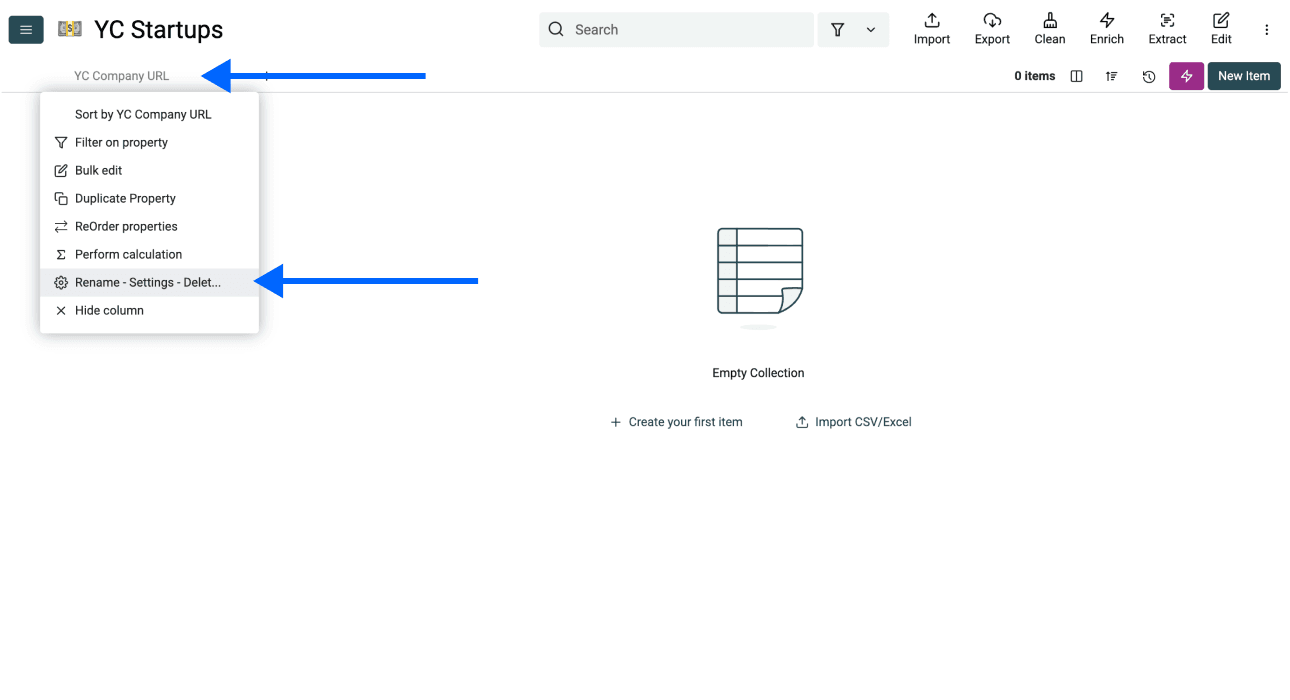Open the sort order icon near item count
This screenshot has width=1290, height=700.
click(1111, 76)
